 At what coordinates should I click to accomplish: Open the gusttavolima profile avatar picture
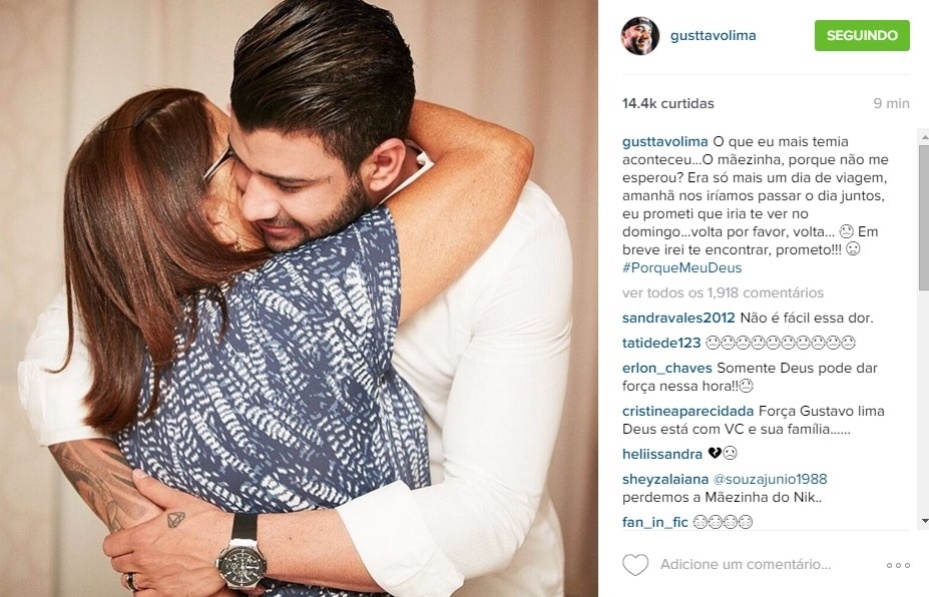click(640, 36)
